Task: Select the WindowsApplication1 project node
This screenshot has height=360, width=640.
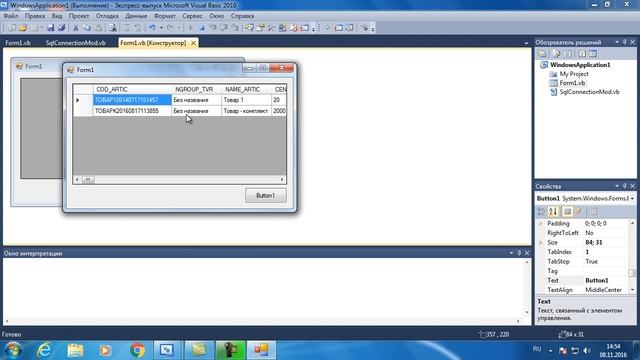Action: [580, 65]
